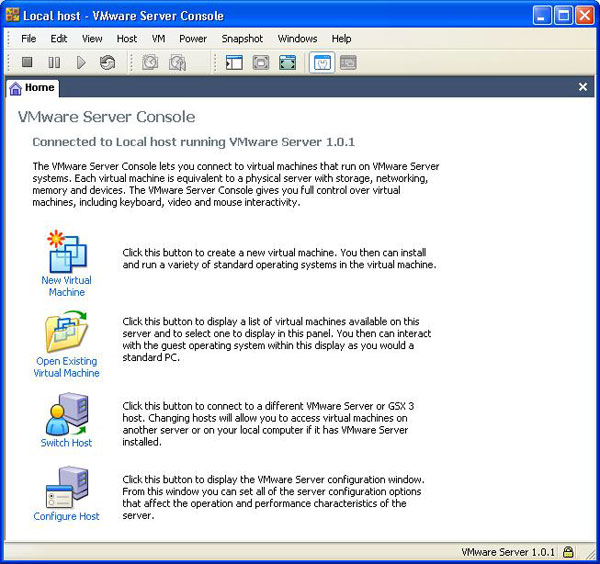Open the View menu
Image resolution: width=600 pixels, height=564 pixels.
92,39
